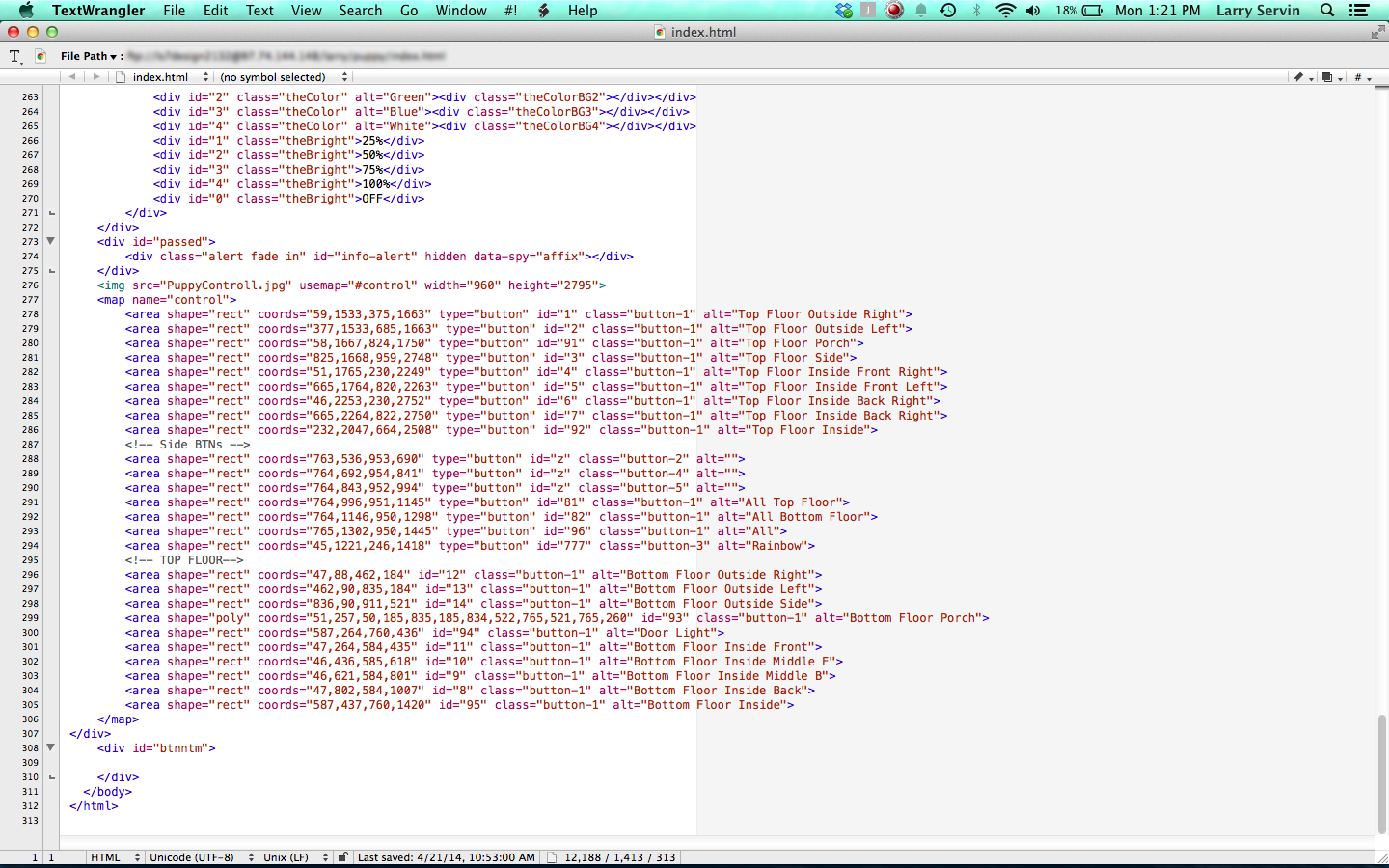Open the Search menu
This screenshot has height=868, width=1389.
pyautogui.click(x=361, y=11)
